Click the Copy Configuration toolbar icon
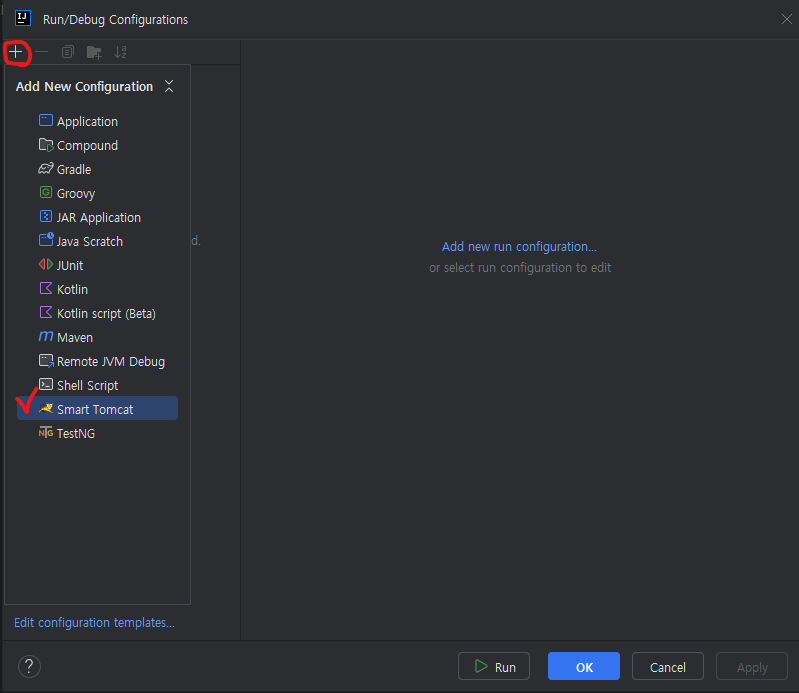This screenshot has width=799, height=693. [68, 52]
